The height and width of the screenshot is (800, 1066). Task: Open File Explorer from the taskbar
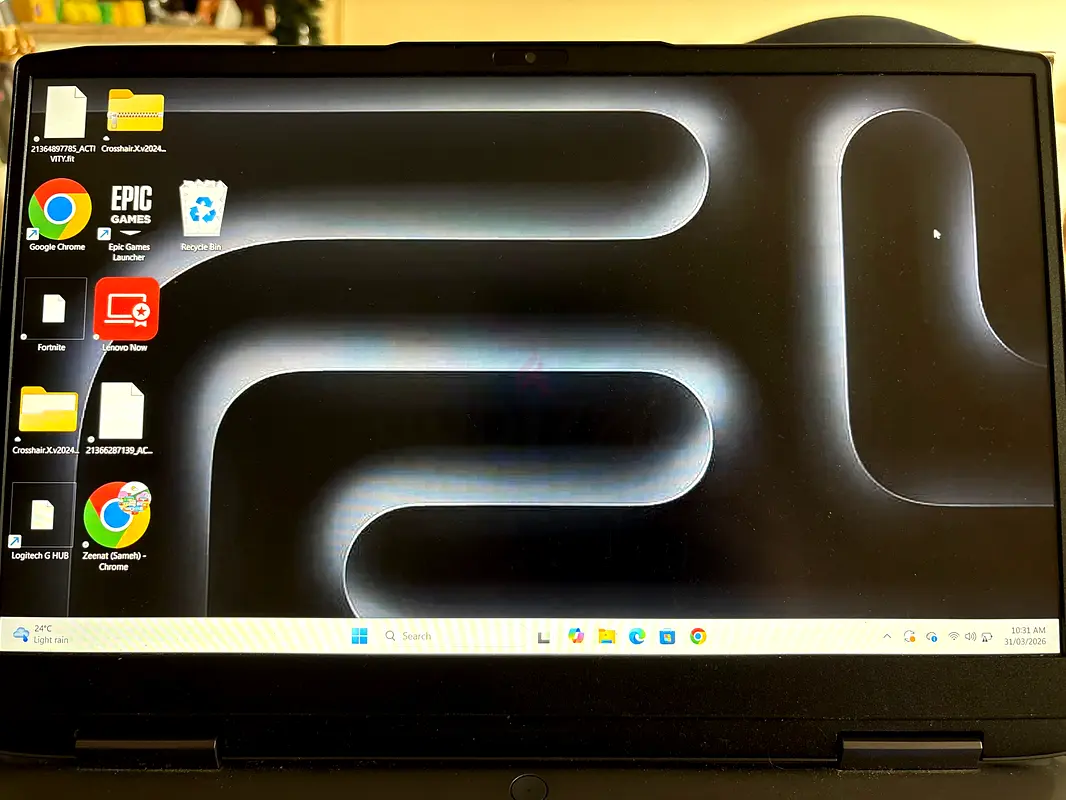click(x=606, y=636)
